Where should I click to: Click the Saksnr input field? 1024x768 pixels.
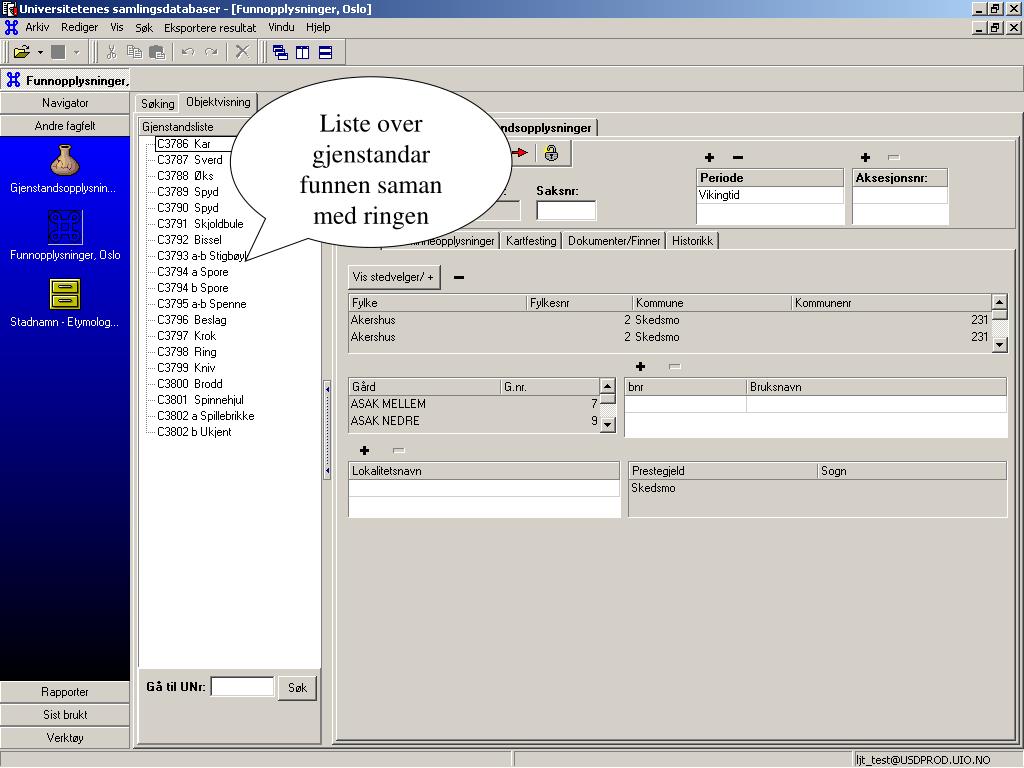click(x=566, y=210)
